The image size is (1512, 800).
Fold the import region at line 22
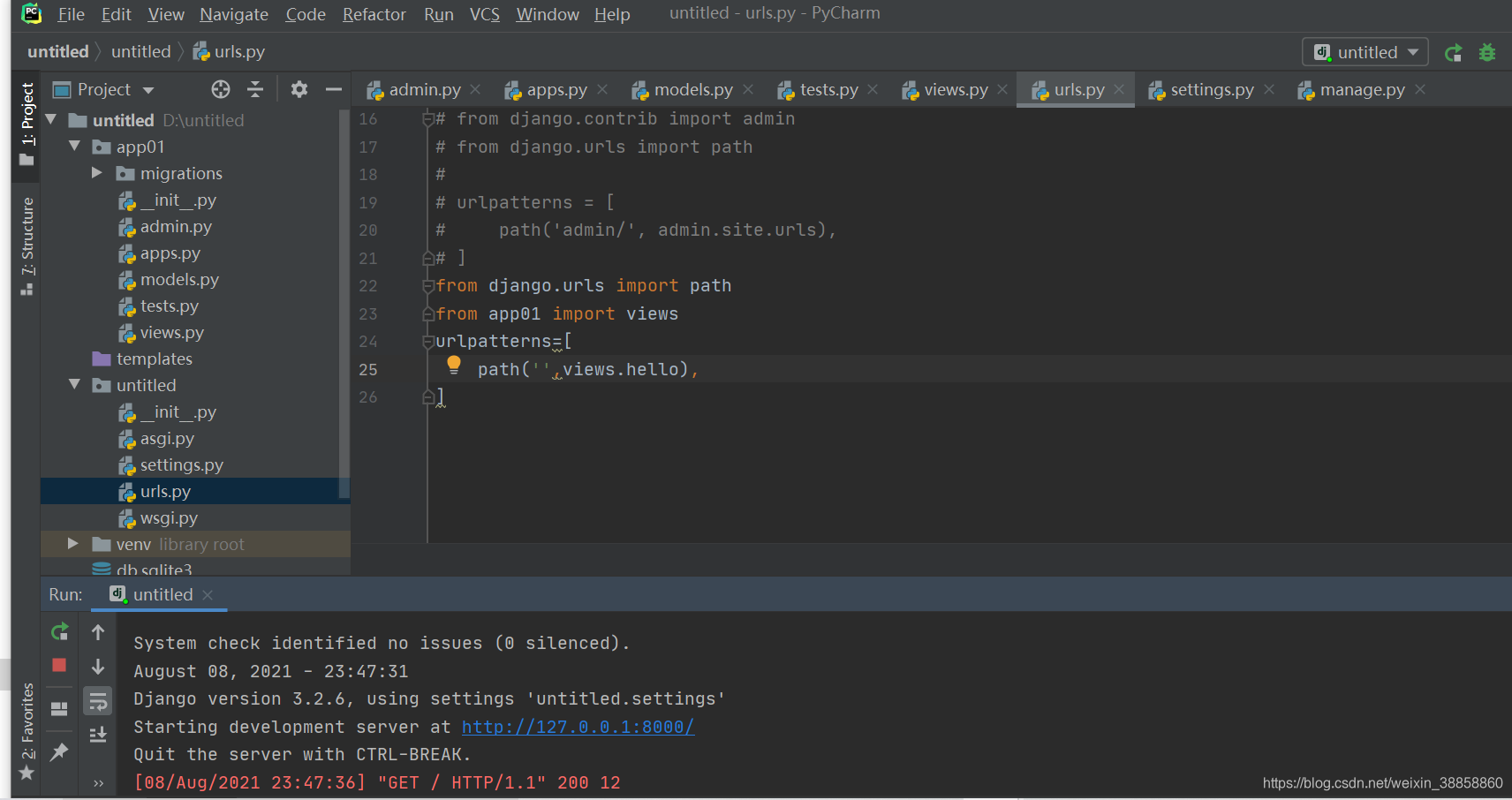[x=427, y=285]
